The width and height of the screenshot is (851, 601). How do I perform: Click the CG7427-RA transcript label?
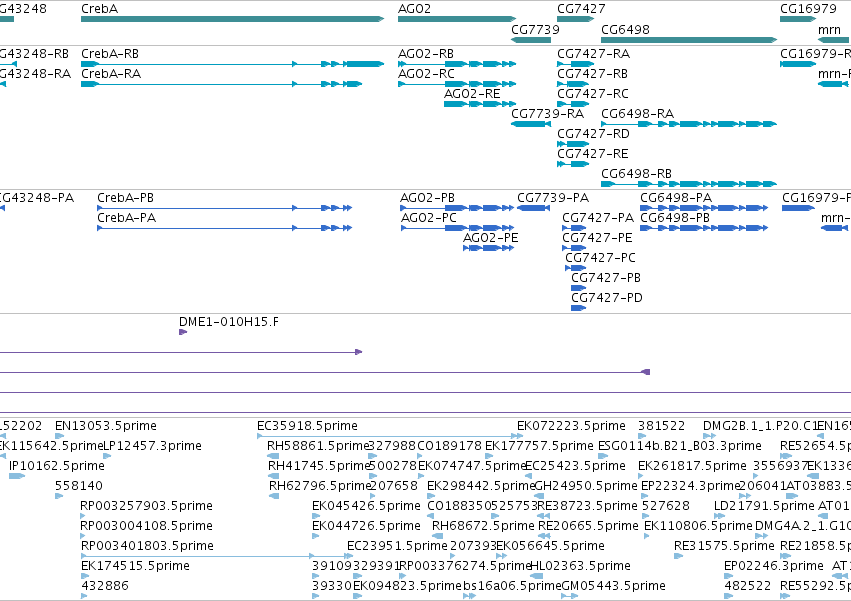(593, 54)
